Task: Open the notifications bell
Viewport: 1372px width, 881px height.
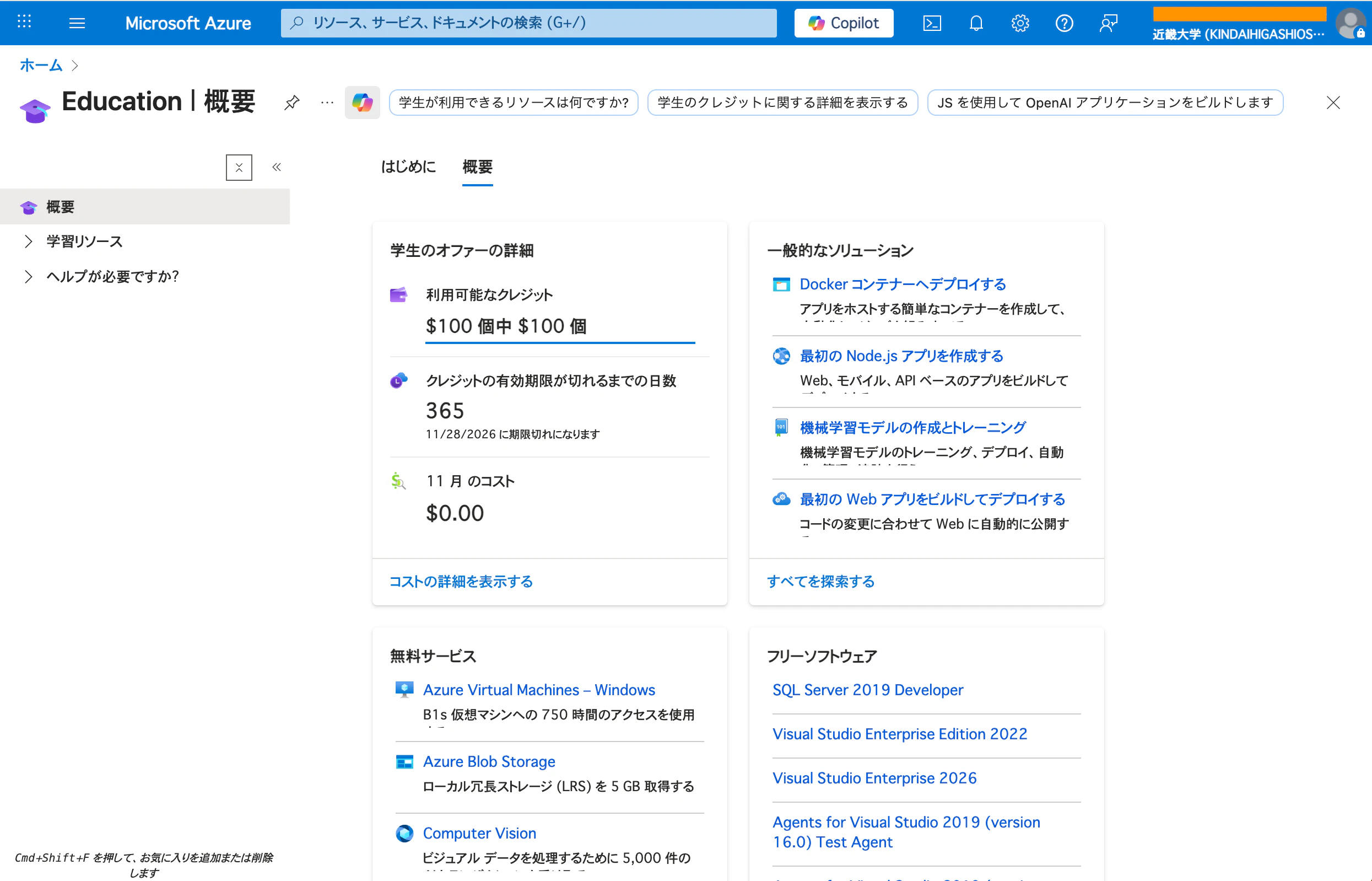Action: tap(976, 23)
